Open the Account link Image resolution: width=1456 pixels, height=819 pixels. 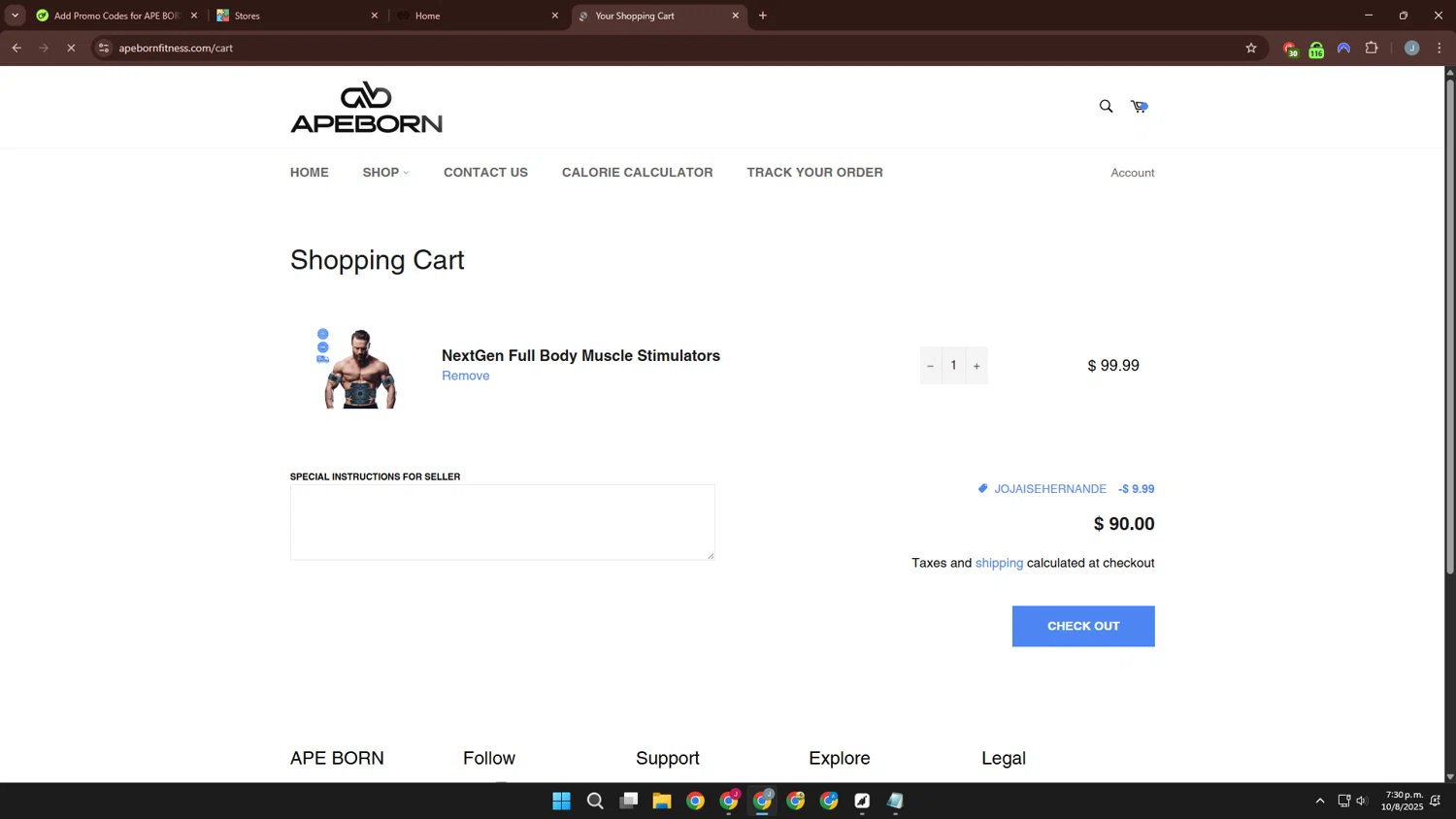click(1133, 173)
